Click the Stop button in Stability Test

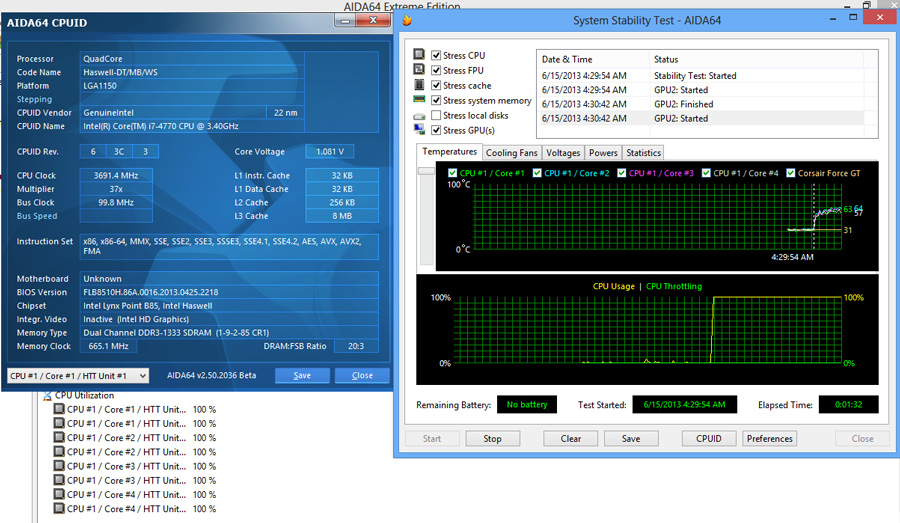pos(492,439)
